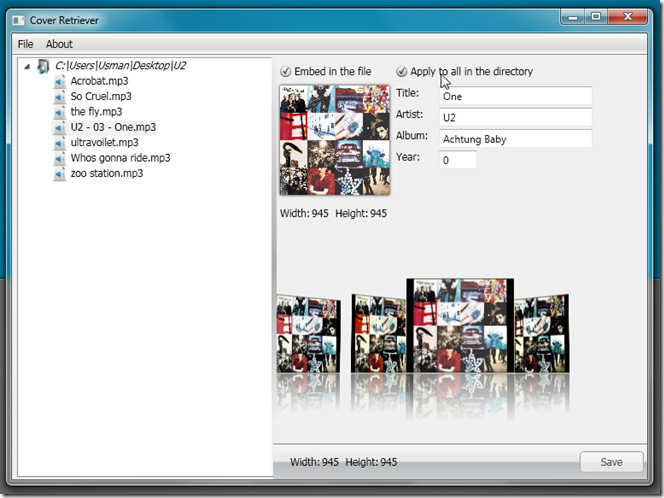The height and width of the screenshot is (498, 664).
Task: Select the rightmost cover in the carousel
Action: pos(542,334)
